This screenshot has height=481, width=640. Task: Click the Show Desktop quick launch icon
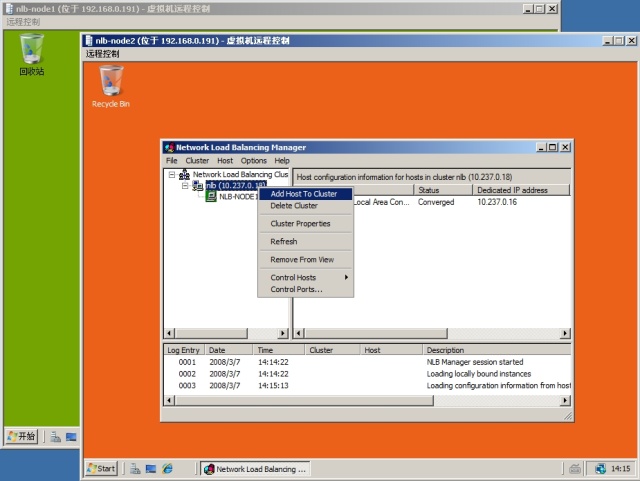click(151, 468)
